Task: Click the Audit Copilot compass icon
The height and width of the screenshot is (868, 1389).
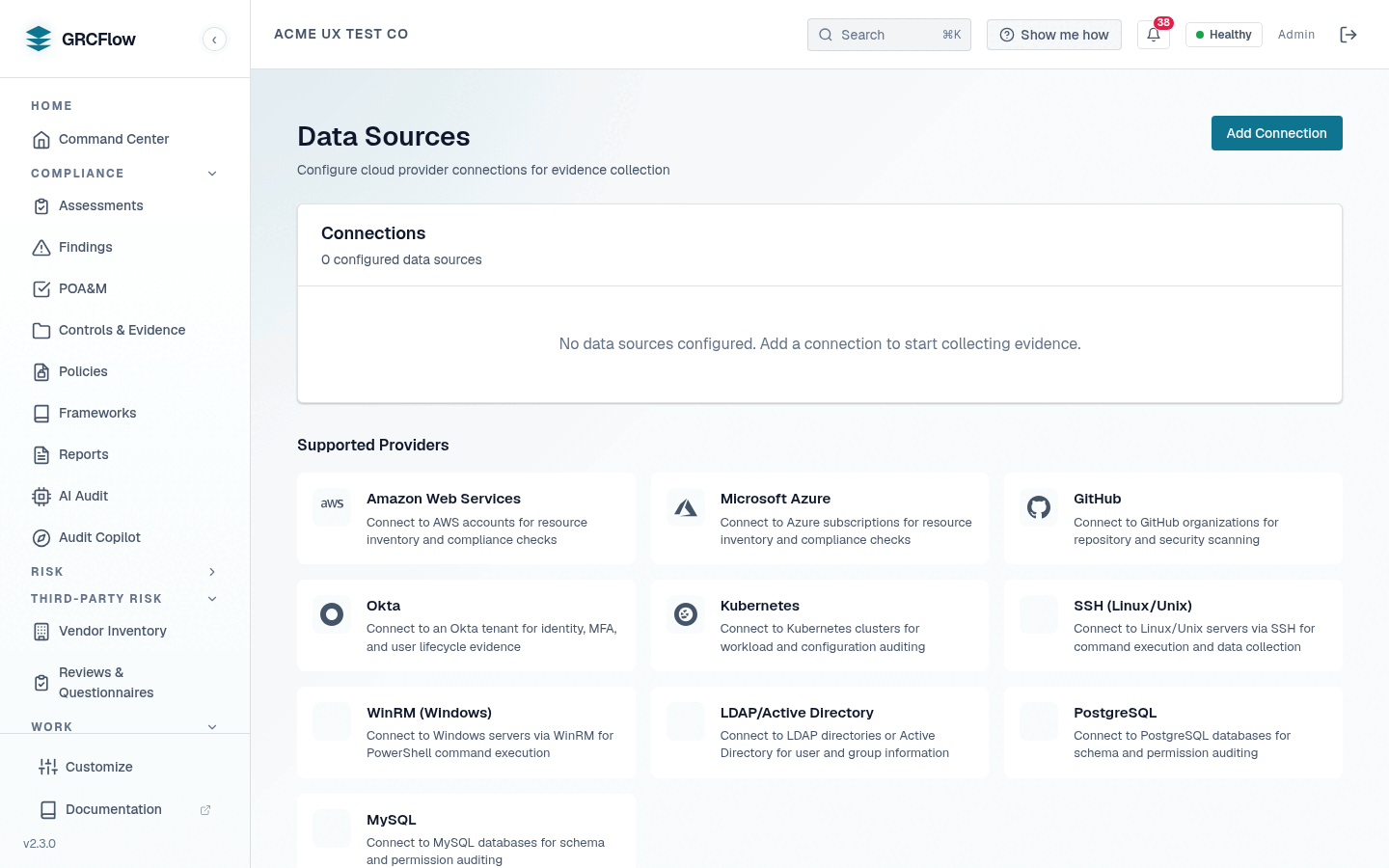Action: click(x=41, y=538)
